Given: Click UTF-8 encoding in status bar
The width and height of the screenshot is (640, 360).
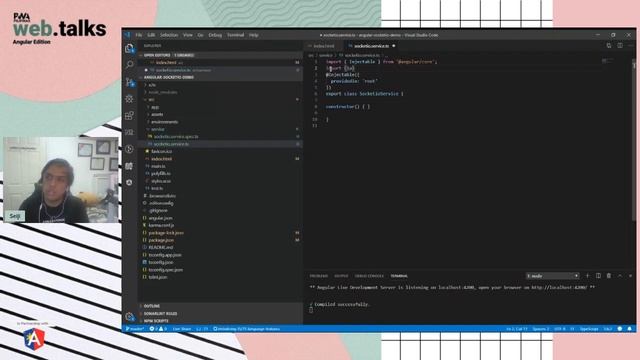Looking at the screenshot, I should pyautogui.click(x=559, y=329).
